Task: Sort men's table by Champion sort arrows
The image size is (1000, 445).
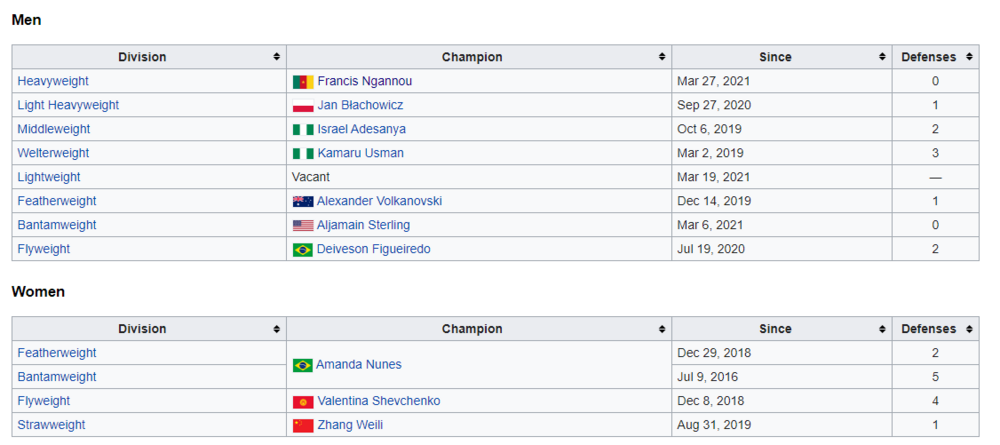Action: point(662,58)
